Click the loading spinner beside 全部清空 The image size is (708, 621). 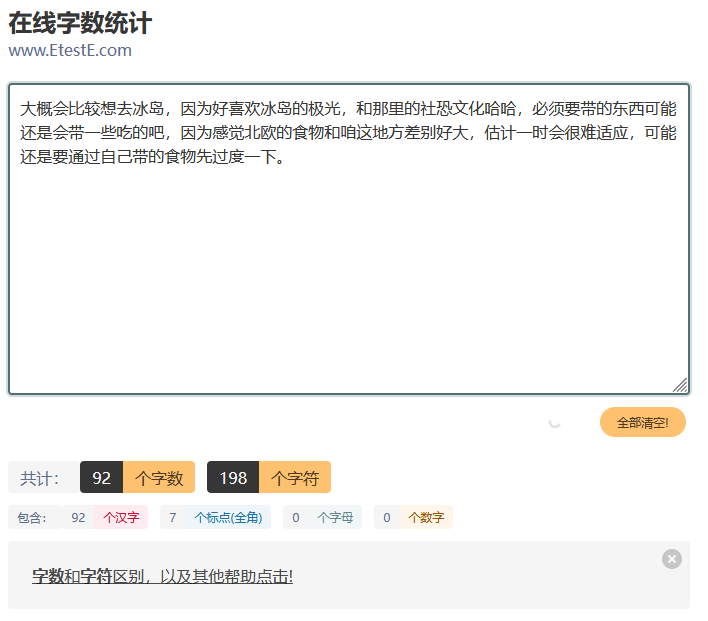(554, 423)
